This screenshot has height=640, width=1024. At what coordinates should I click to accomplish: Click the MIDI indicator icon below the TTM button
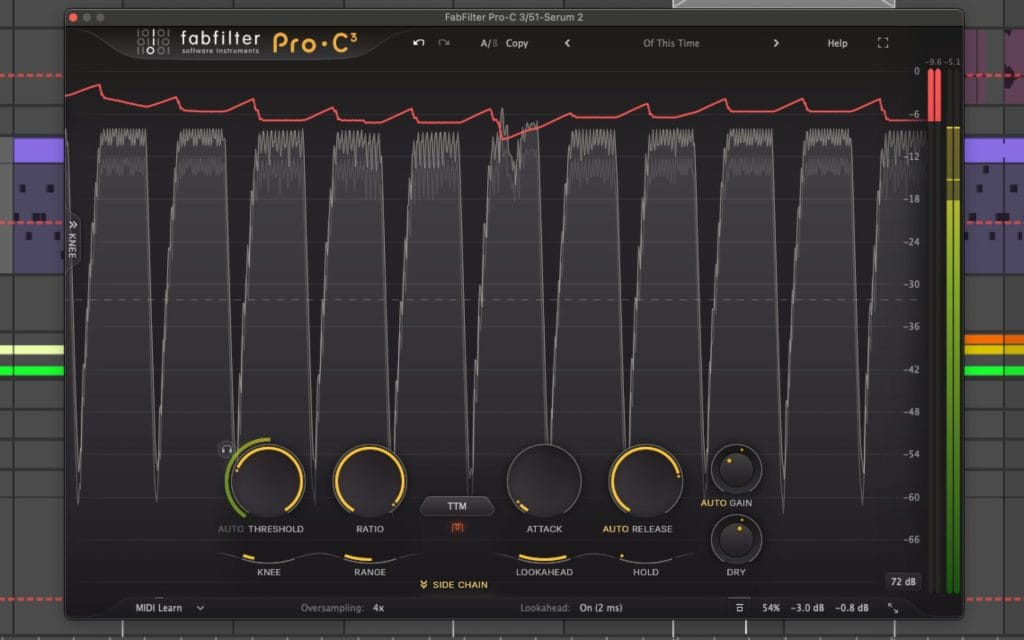click(x=457, y=527)
